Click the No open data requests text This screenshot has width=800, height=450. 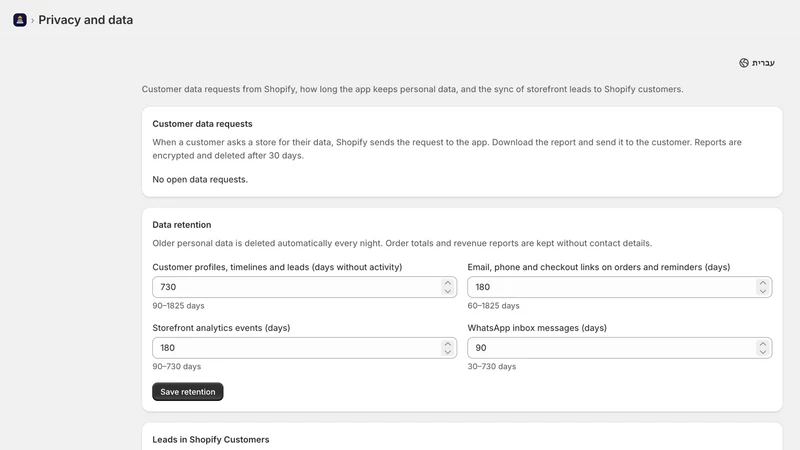tap(200, 180)
